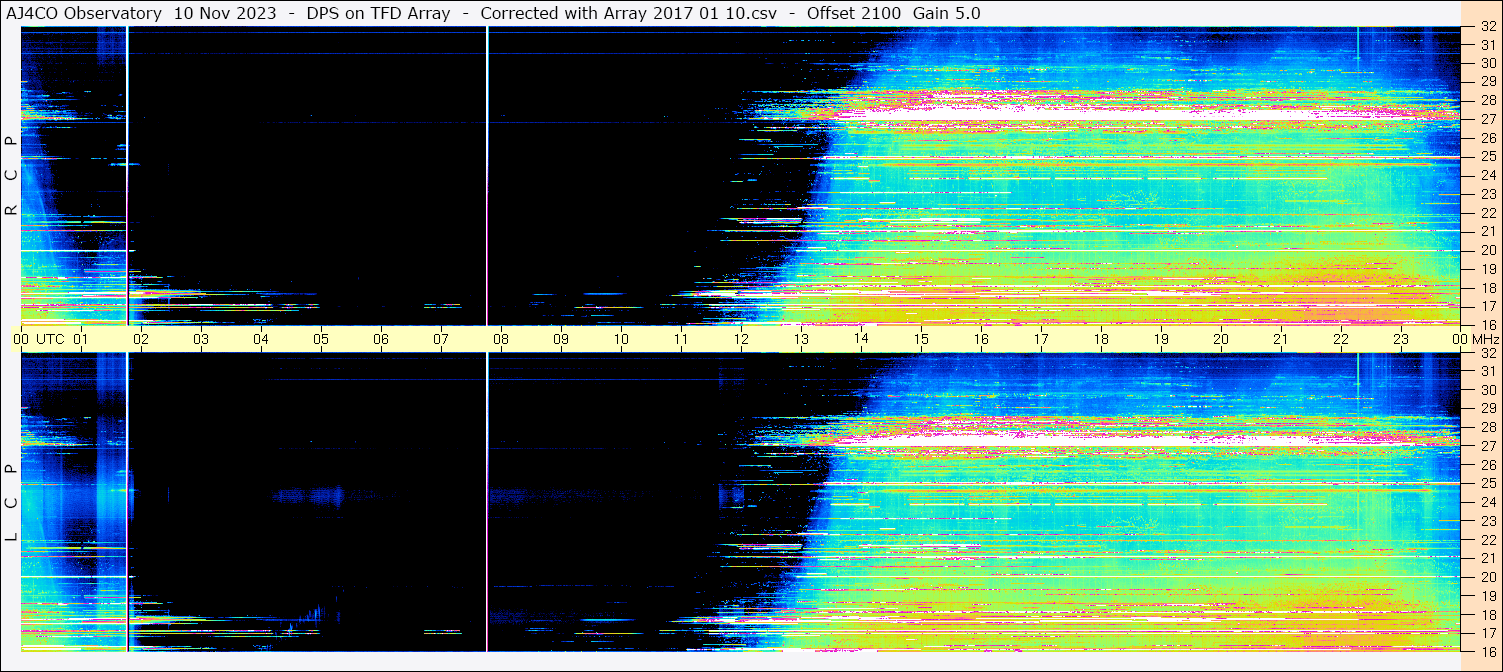Click the '19' hour tick on the time axis

(x=1161, y=339)
